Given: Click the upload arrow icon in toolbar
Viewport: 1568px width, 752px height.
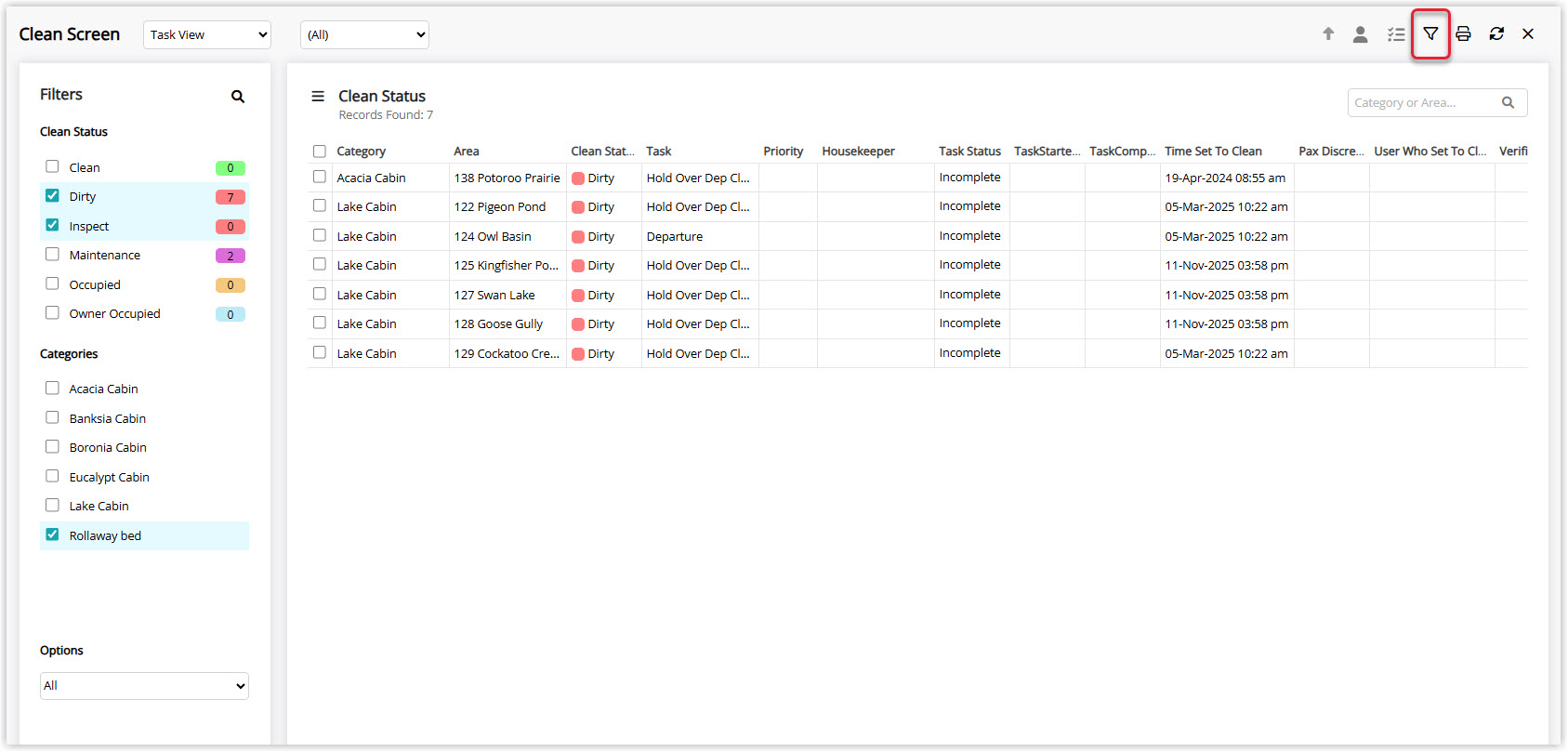Looking at the screenshot, I should [1328, 34].
